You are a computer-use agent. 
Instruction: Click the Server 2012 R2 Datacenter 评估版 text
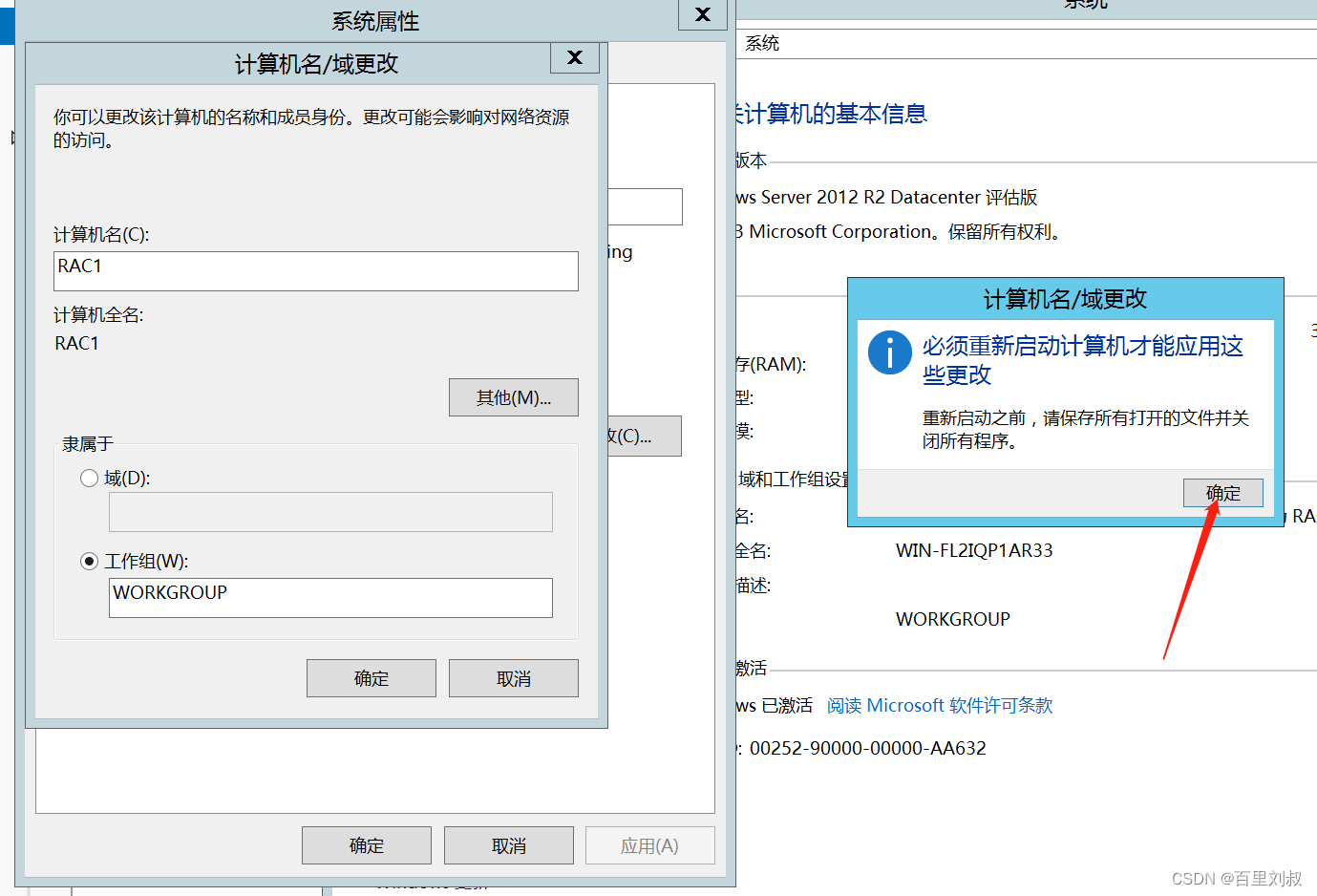(899, 197)
